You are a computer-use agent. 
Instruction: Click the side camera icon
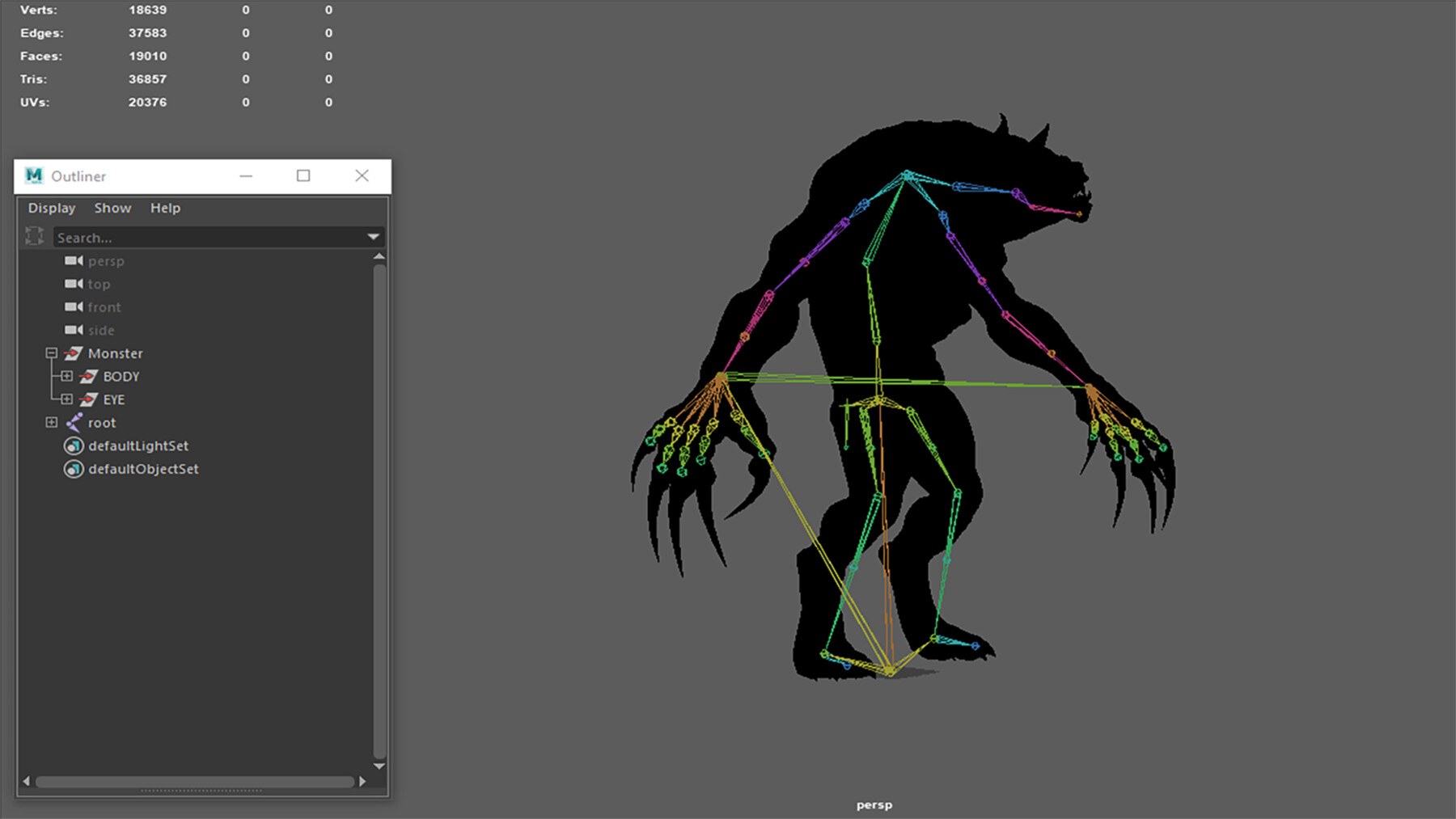click(73, 330)
